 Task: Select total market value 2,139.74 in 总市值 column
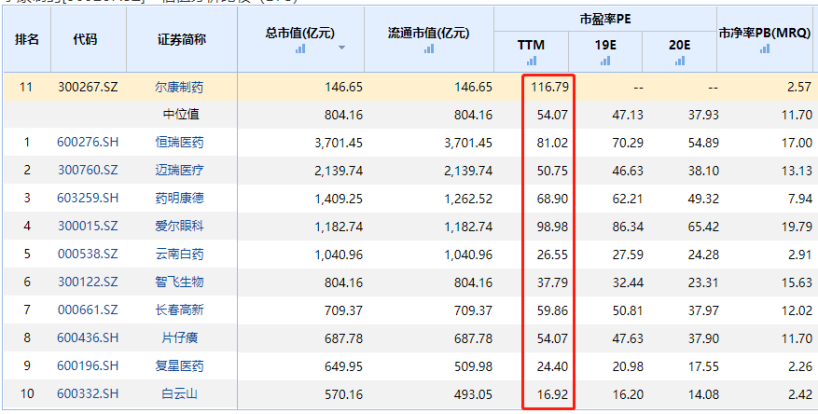(339, 171)
